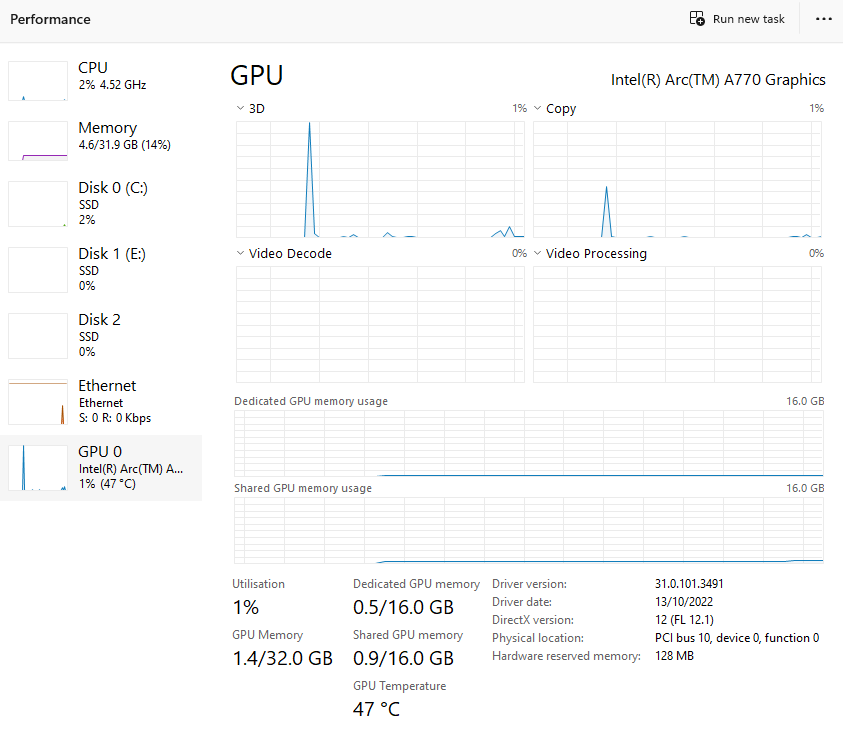The width and height of the screenshot is (843, 732).
Task: Open the 3D engine dropdown
Action: [240, 108]
